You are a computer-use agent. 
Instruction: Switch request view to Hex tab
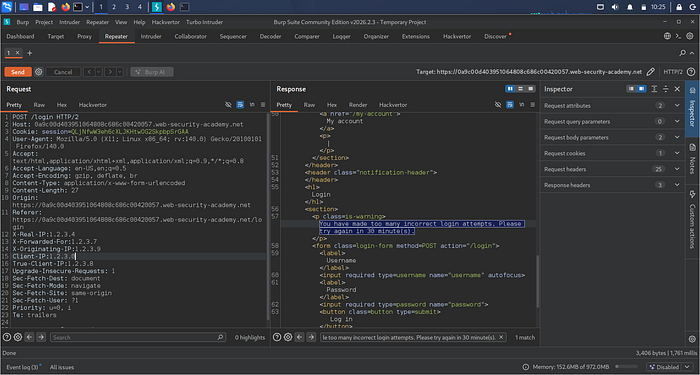pyautogui.click(x=62, y=105)
